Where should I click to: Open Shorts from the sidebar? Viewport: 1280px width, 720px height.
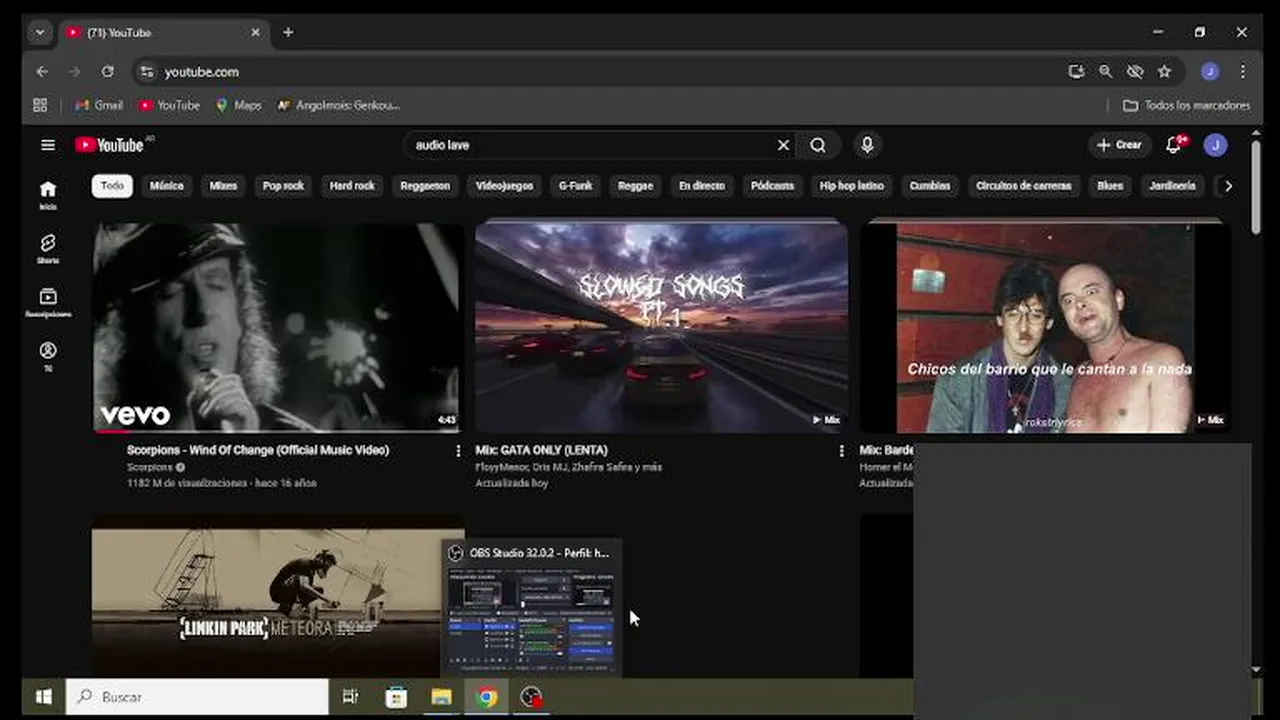tap(47, 248)
